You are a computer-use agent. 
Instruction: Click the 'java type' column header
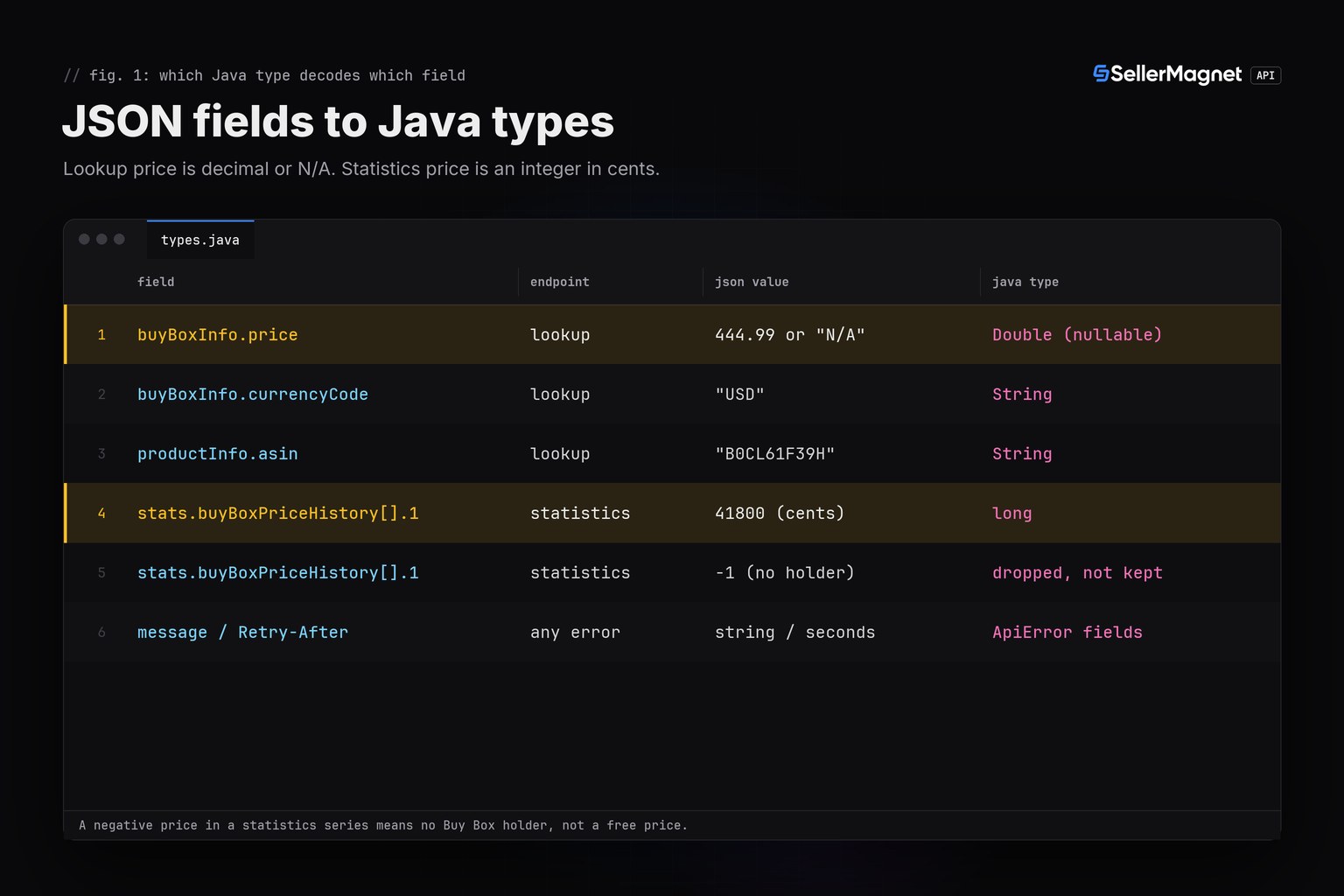pyautogui.click(x=1025, y=282)
